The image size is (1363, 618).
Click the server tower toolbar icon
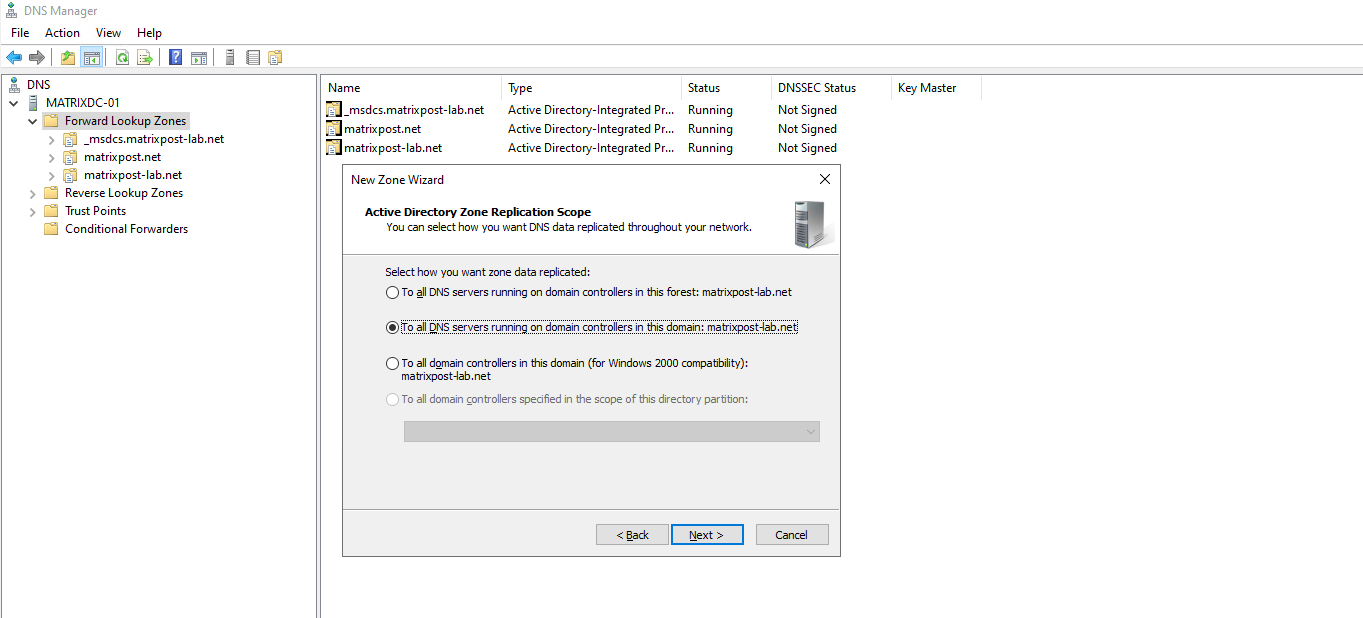coord(230,58)
